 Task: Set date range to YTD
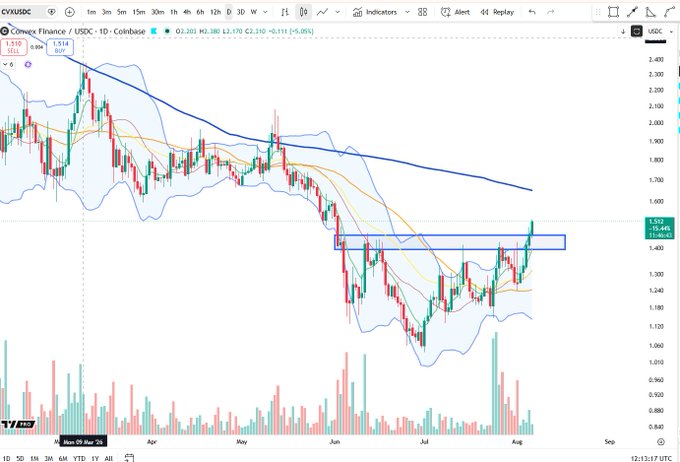pos(79,458)
